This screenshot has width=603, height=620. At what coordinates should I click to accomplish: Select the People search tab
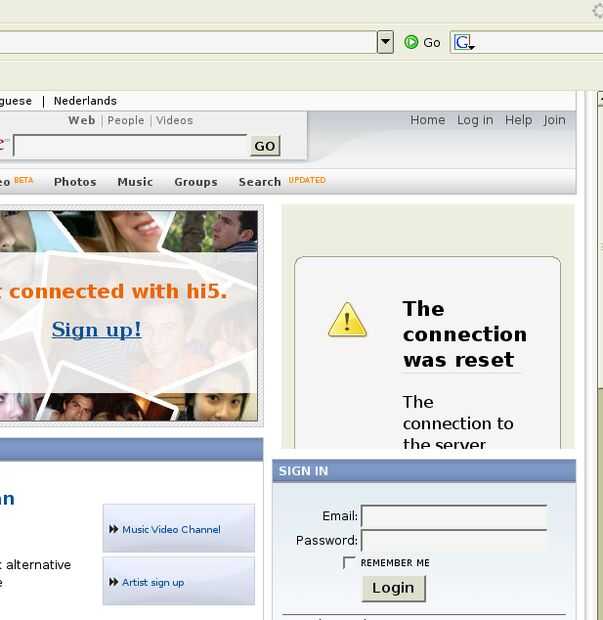126,120
